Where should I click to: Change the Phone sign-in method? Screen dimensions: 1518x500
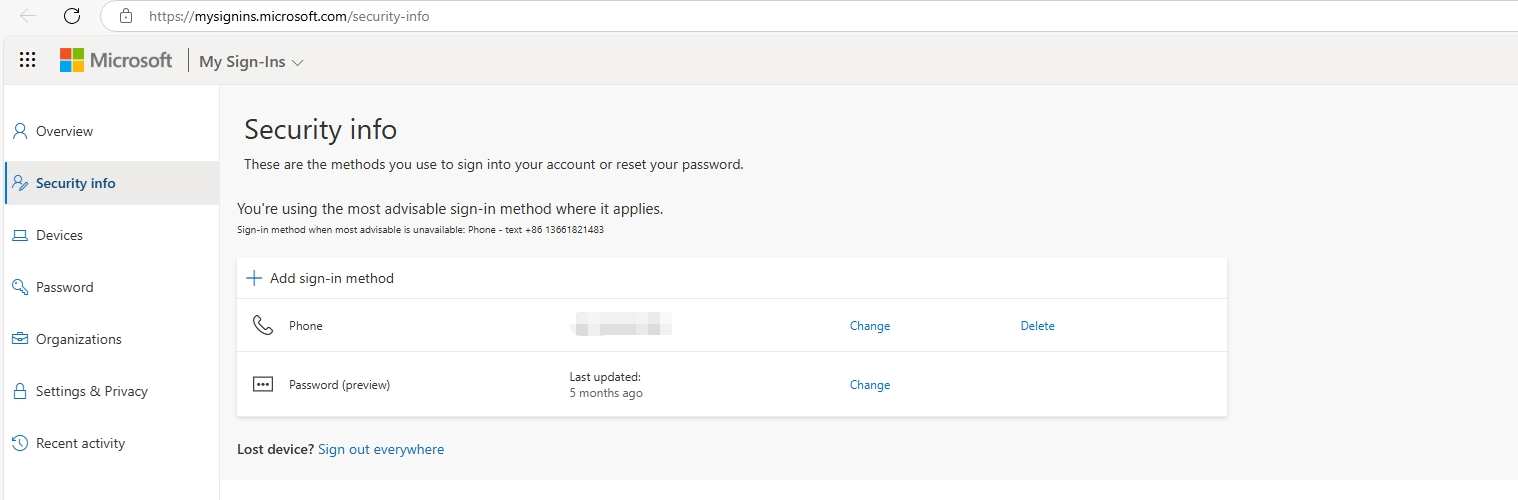(870, 326)
